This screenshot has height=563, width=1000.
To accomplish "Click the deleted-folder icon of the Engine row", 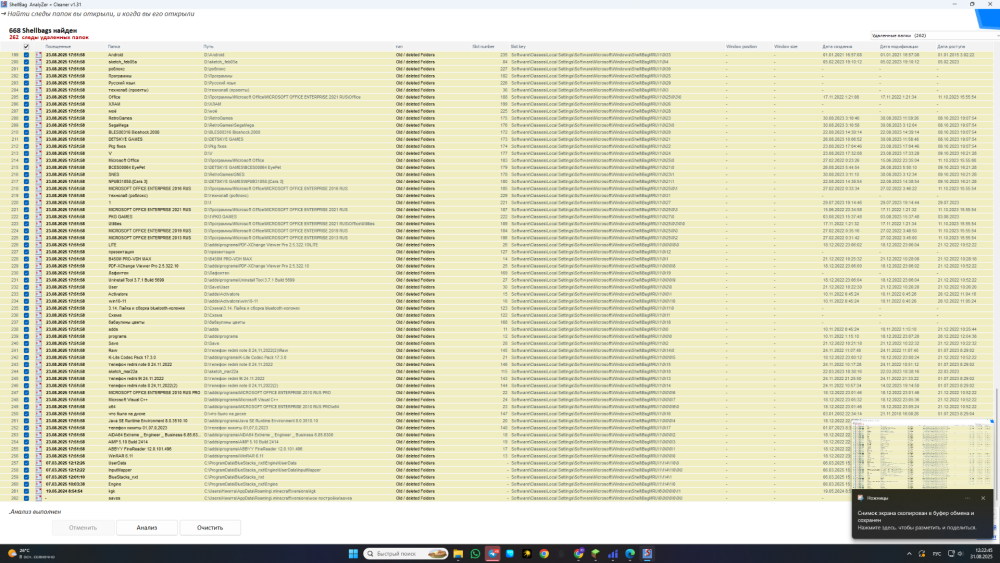I will 38,484.
